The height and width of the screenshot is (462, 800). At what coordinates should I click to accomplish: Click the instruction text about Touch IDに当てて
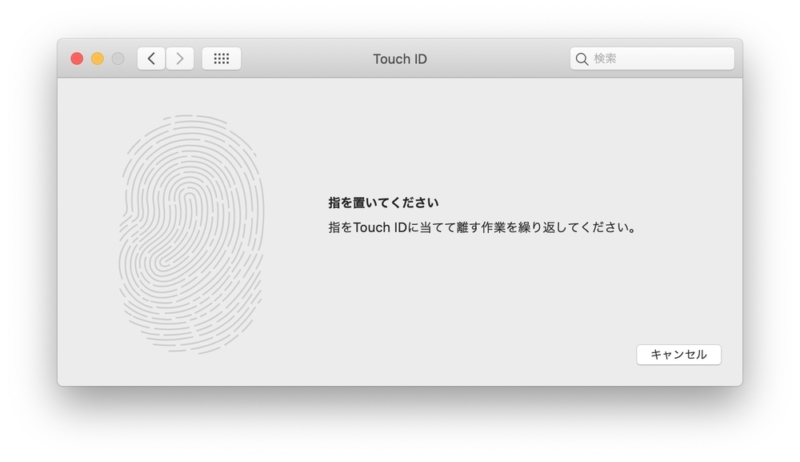coord(482,227)
